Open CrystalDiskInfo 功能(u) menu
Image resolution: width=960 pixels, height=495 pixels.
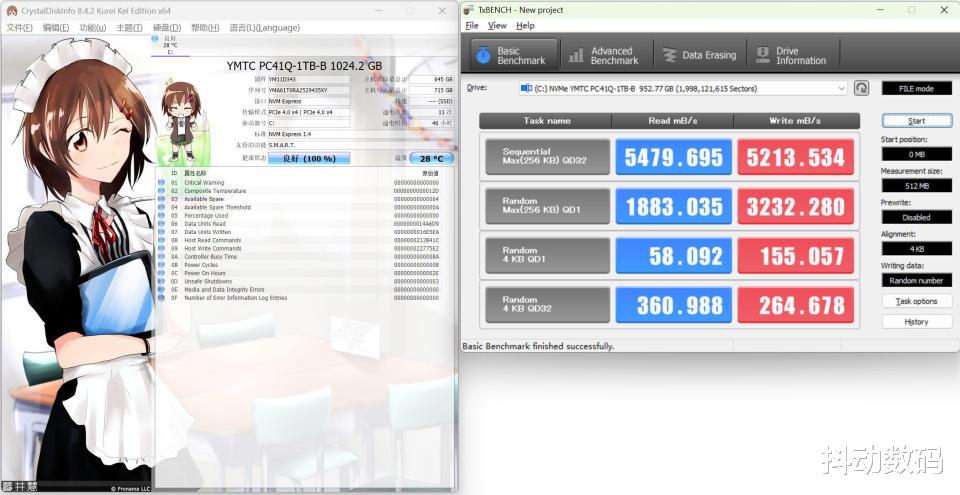(x=92, y=28)
